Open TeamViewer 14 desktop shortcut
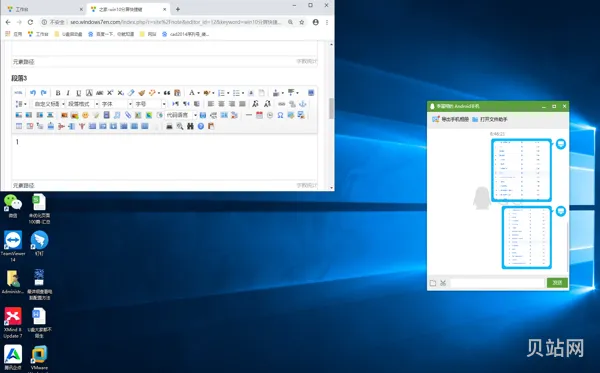 coord(13,246)
